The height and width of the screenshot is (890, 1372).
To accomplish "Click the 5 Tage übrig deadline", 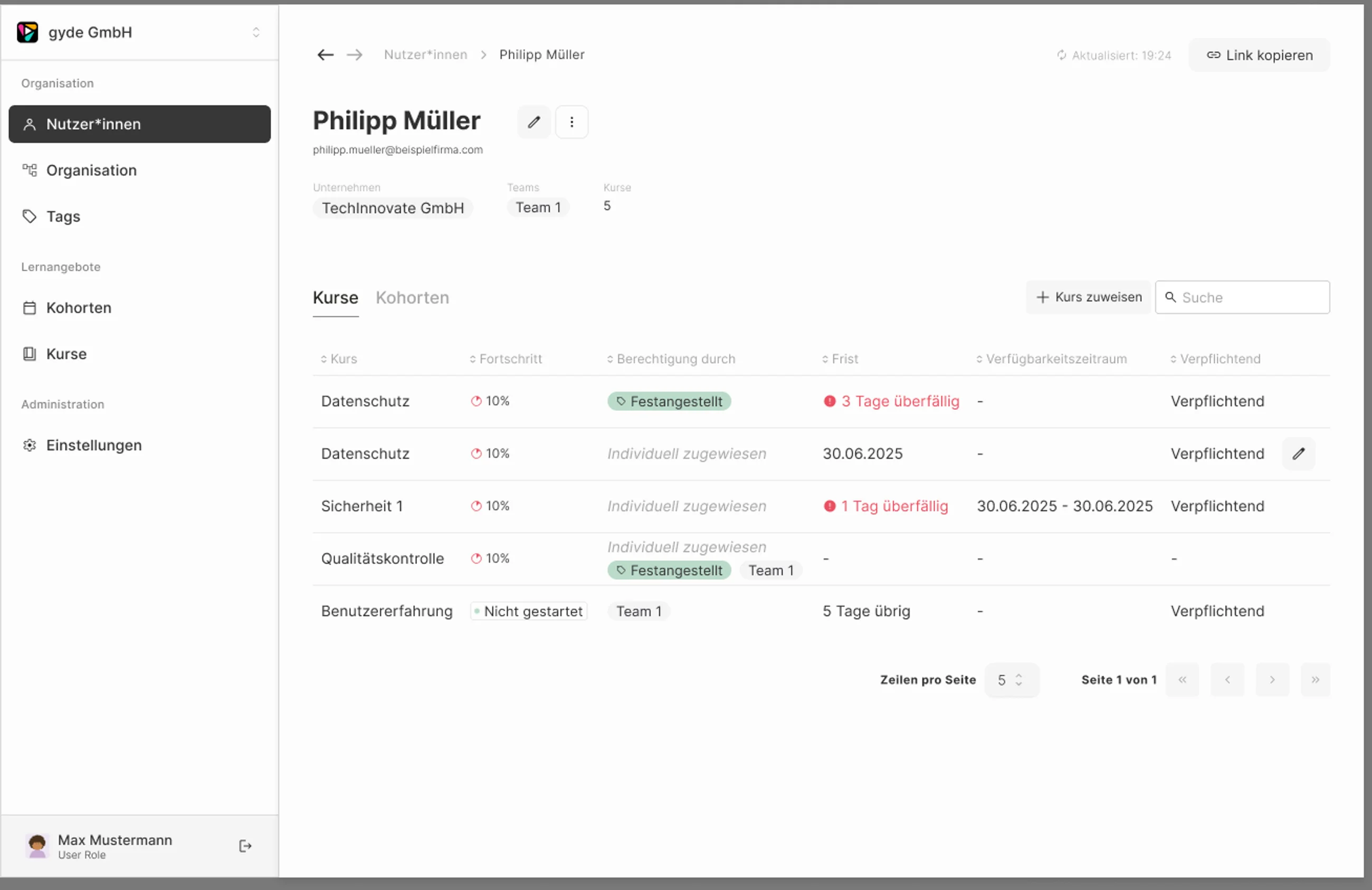I will tap(866, 611).
